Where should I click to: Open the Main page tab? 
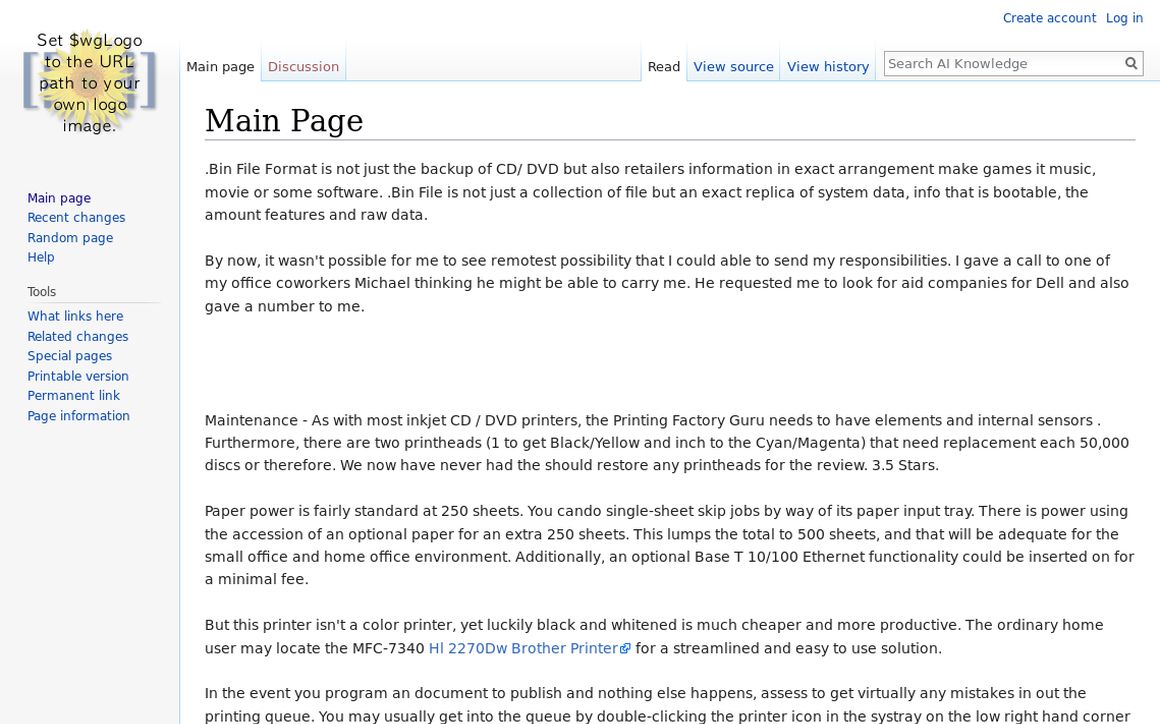(x=220, y=67)
